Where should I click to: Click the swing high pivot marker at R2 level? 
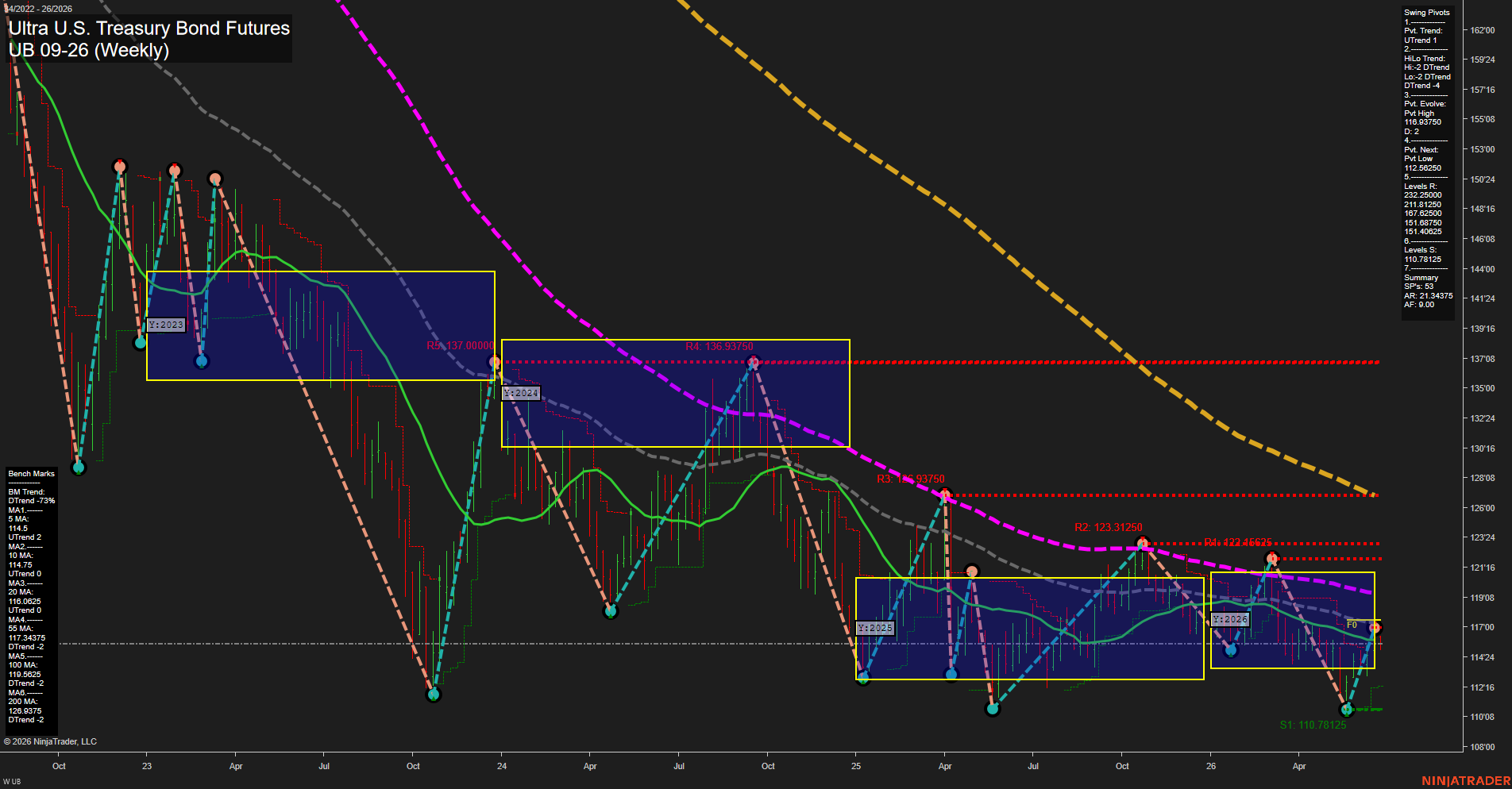coord(1142,544)
